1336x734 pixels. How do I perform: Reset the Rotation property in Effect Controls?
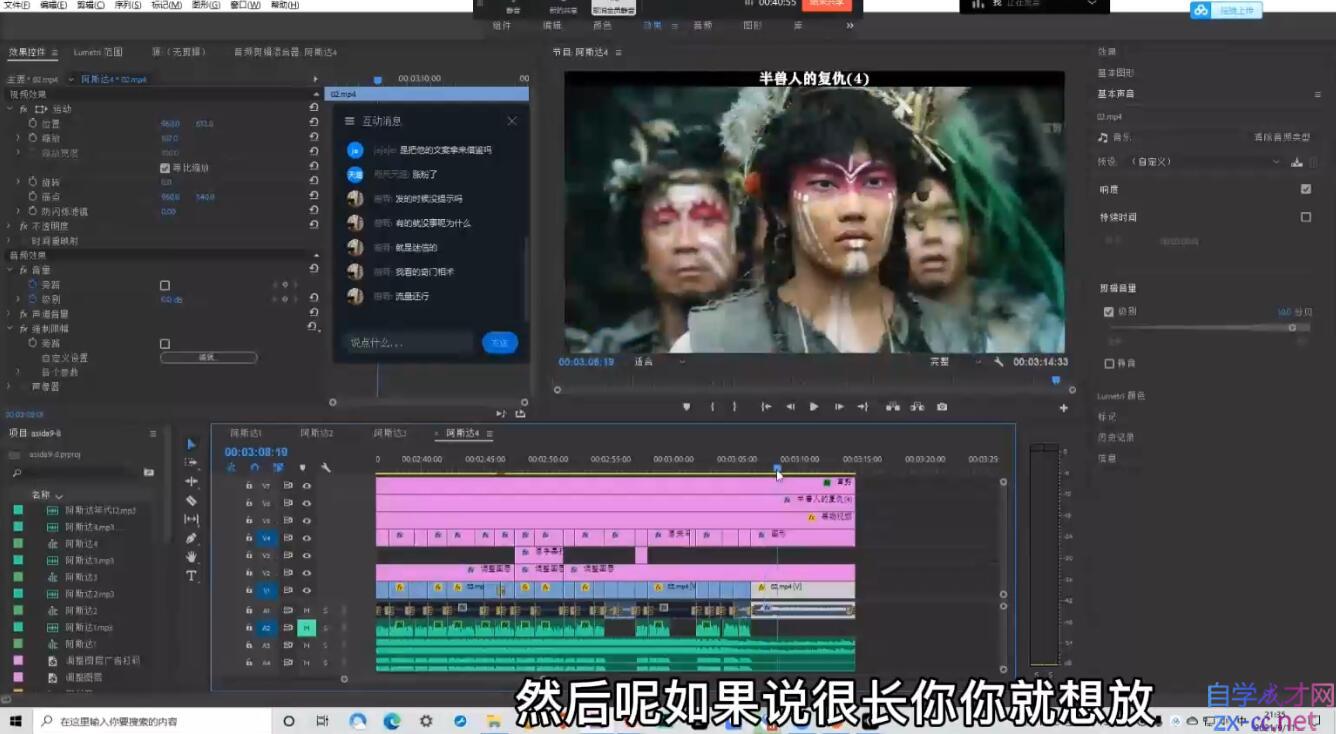[314, 182]
